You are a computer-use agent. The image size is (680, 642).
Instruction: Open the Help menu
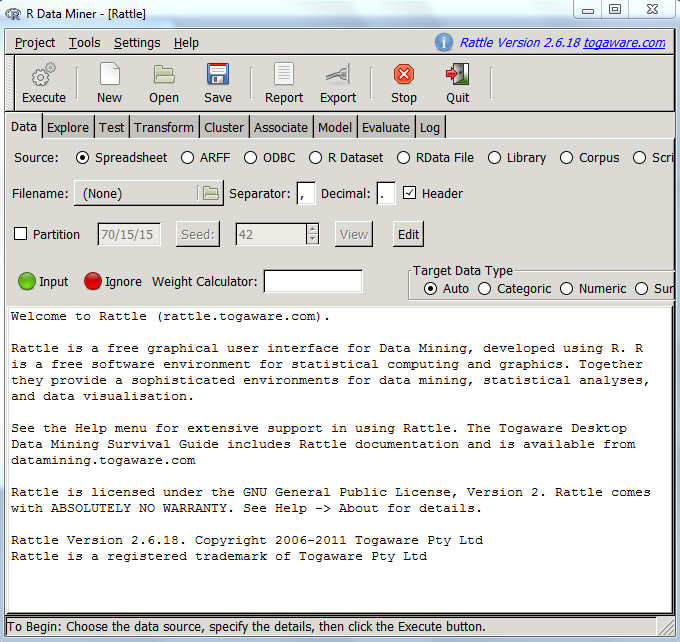point(186,43)
